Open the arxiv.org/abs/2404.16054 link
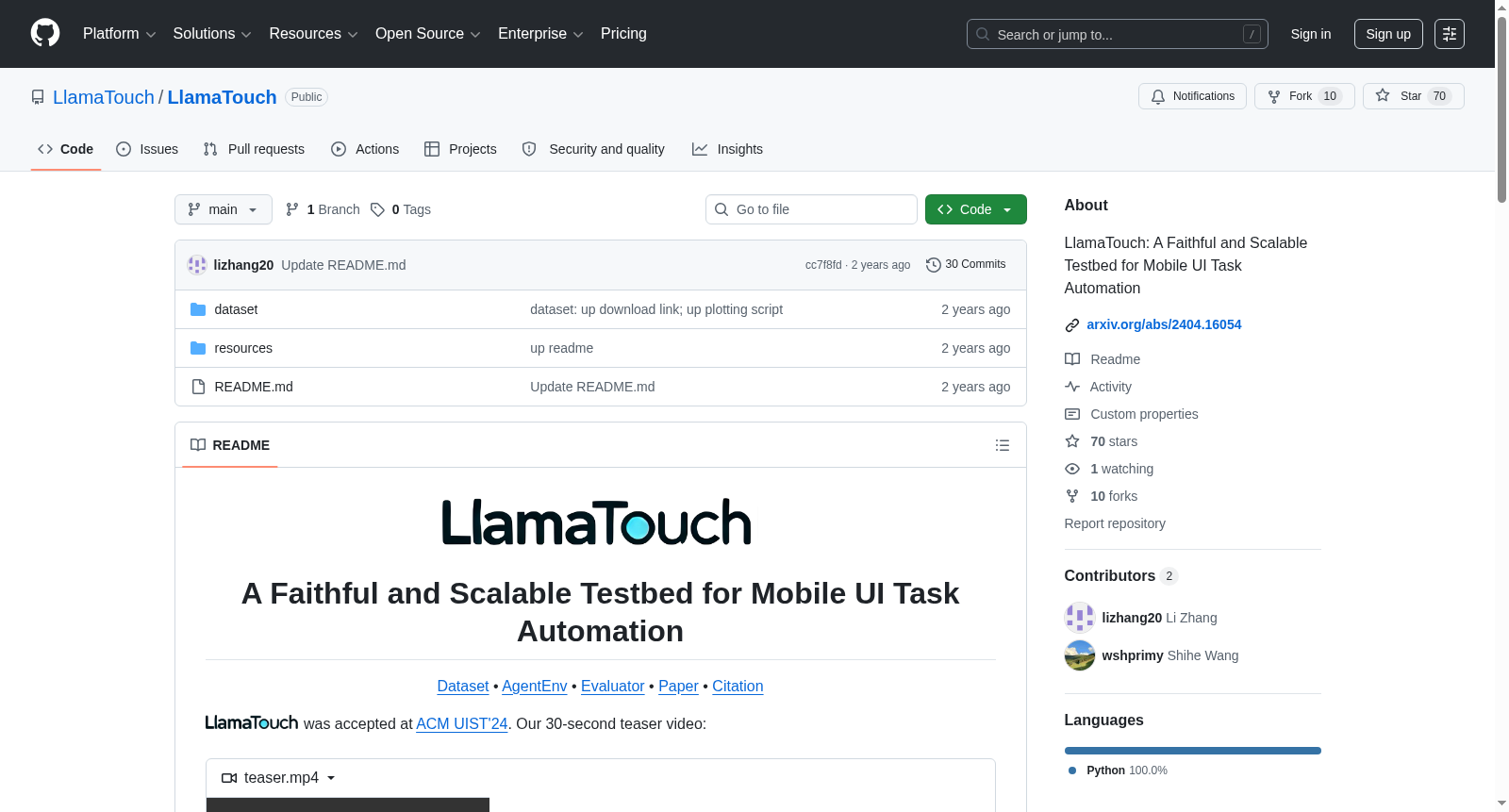 tap(1164, 324)
